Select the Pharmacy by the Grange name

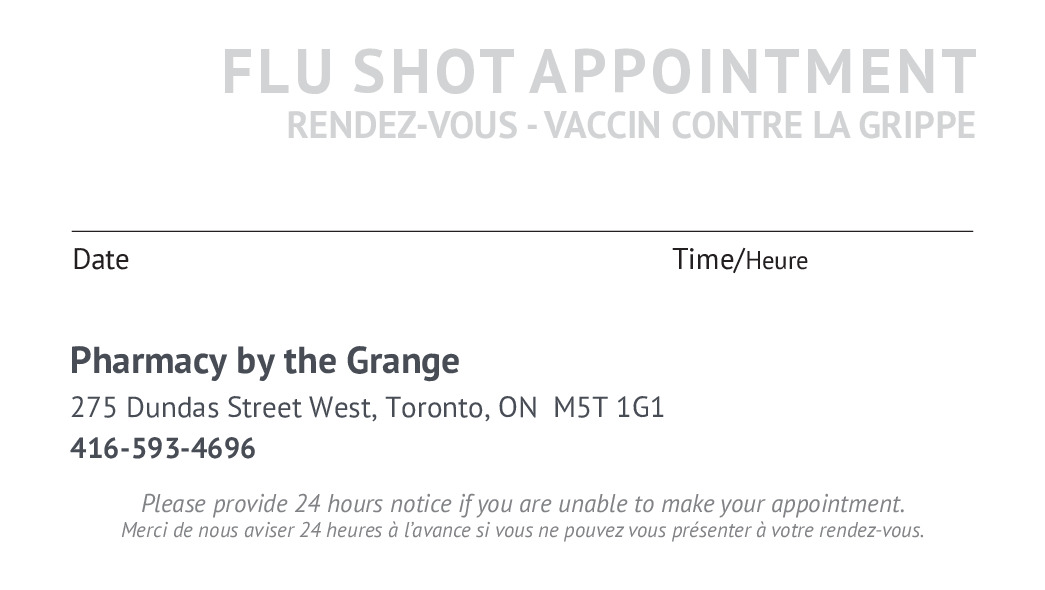tap(265, 361)
